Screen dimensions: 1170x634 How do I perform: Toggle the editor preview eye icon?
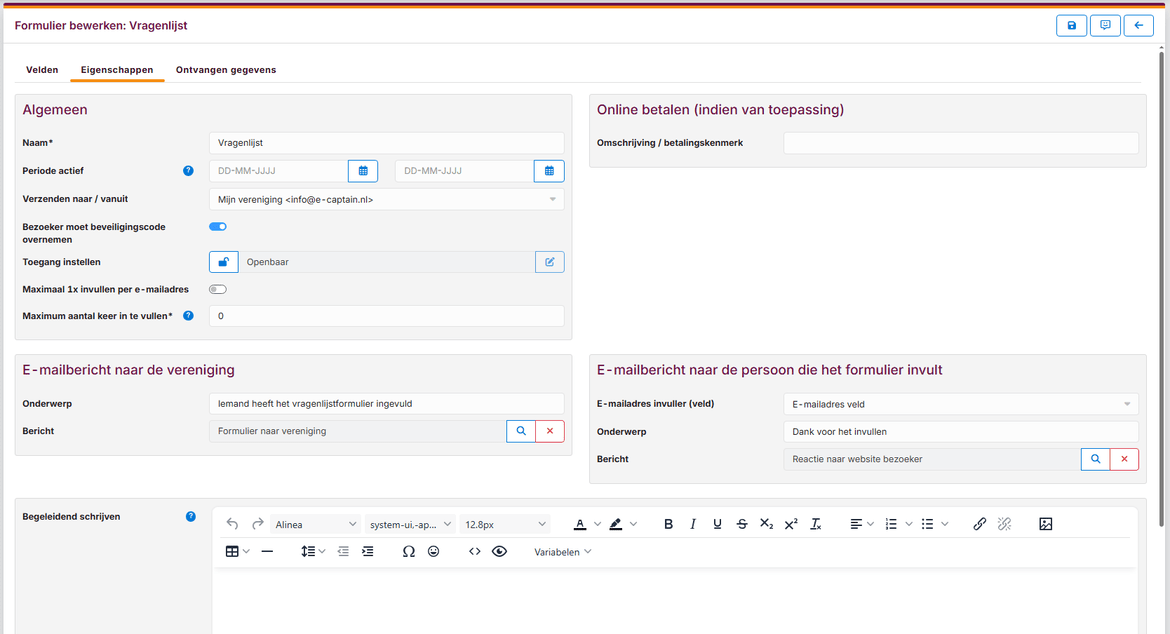click(499, 551)
